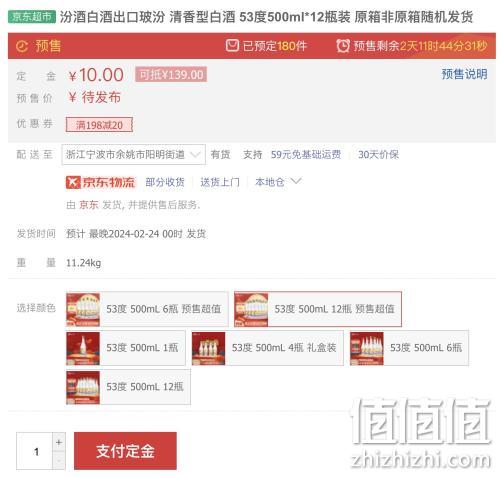Select option 53度 500mL 6瓶 预售超值
Viewport: 500px width, 477px height.
tap(147, 309)
